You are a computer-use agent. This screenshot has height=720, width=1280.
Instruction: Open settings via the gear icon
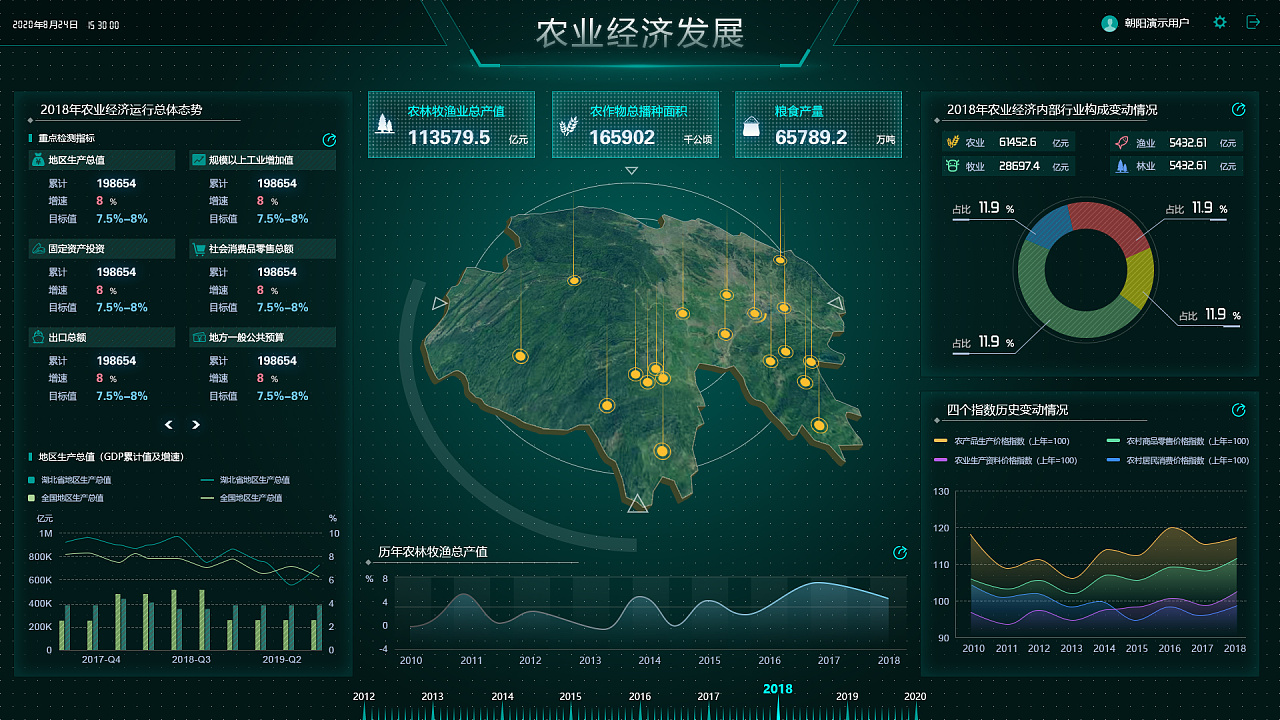(1220, 22)
